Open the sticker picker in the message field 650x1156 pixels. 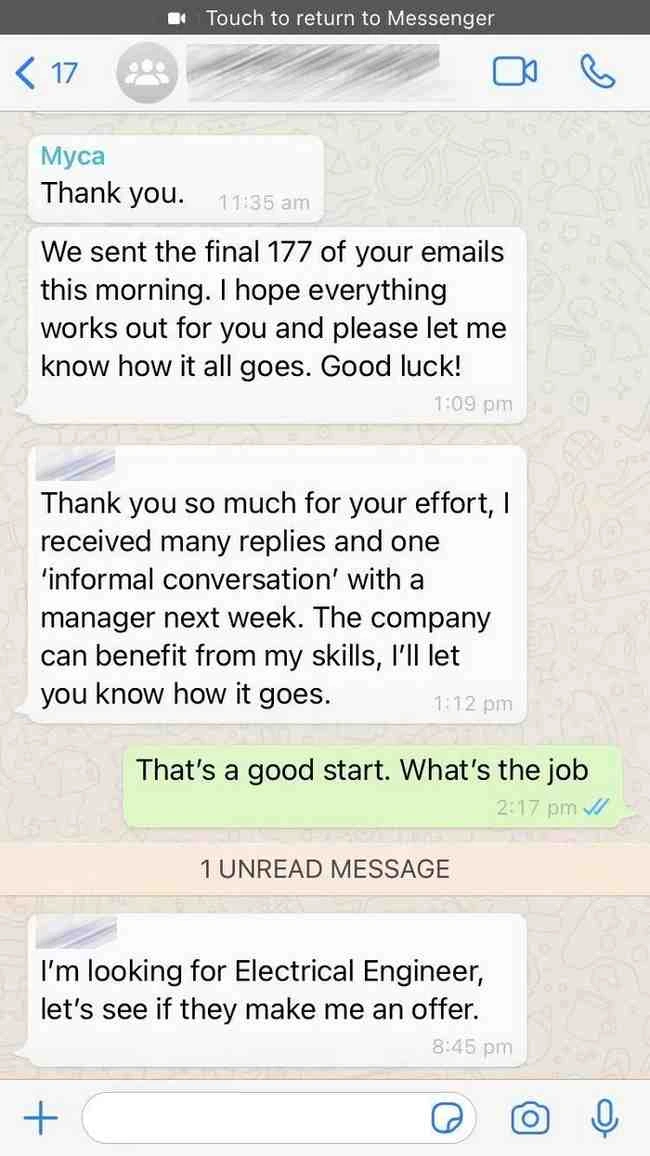(446, 1119)
